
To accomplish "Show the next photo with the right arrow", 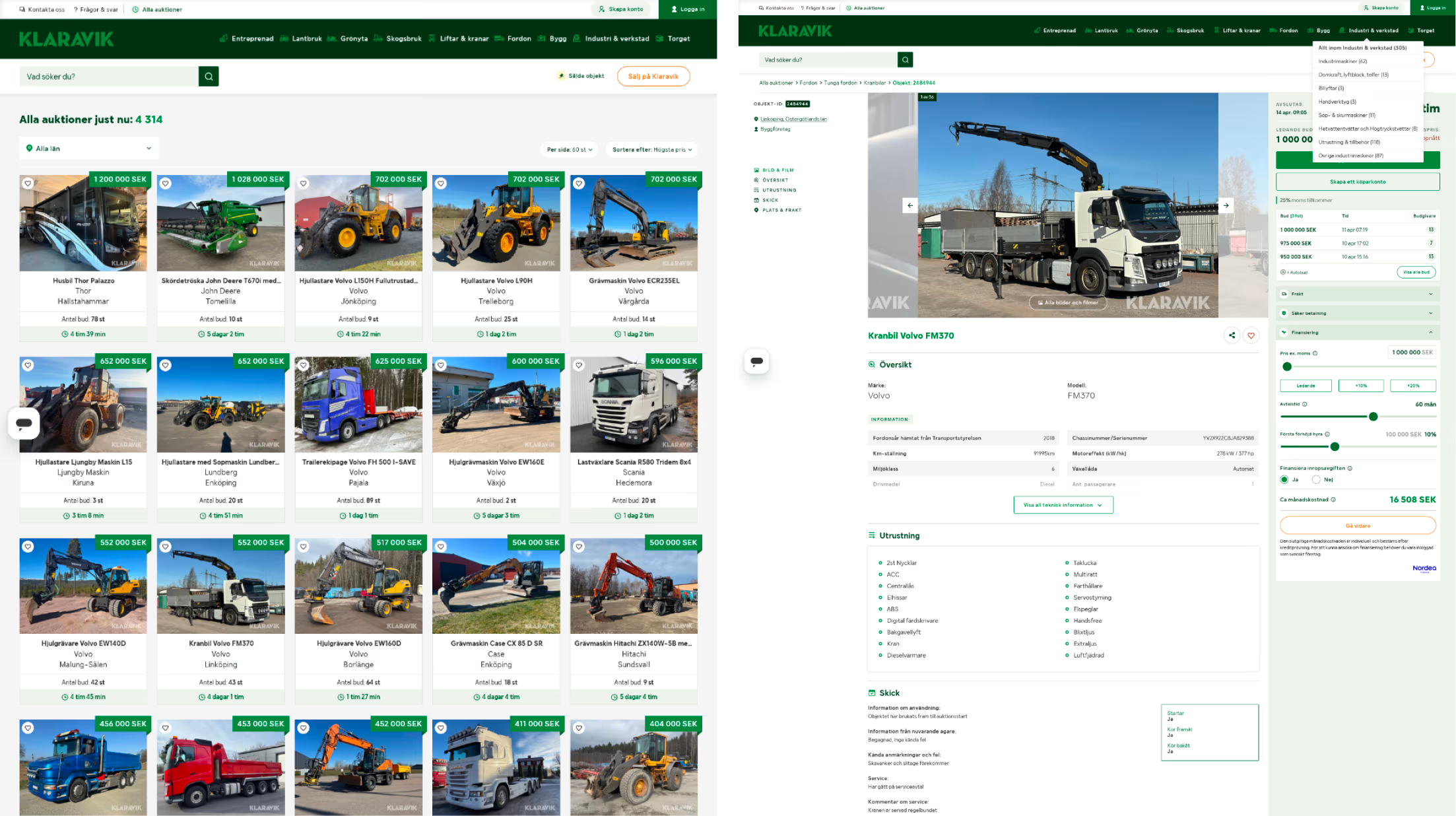I will click(1226, 205).
